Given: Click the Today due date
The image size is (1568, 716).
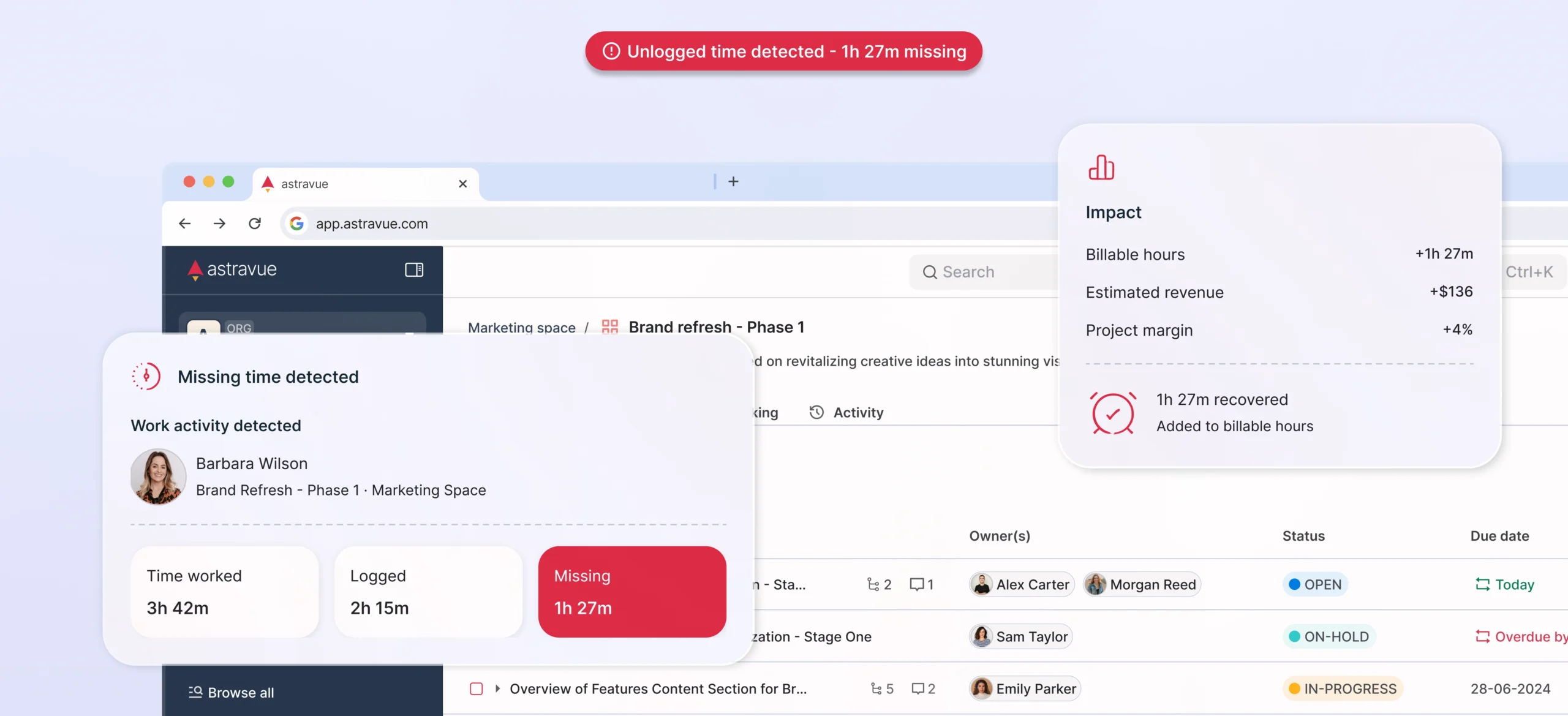Looking at the screenshot, I should (1504, 584).
